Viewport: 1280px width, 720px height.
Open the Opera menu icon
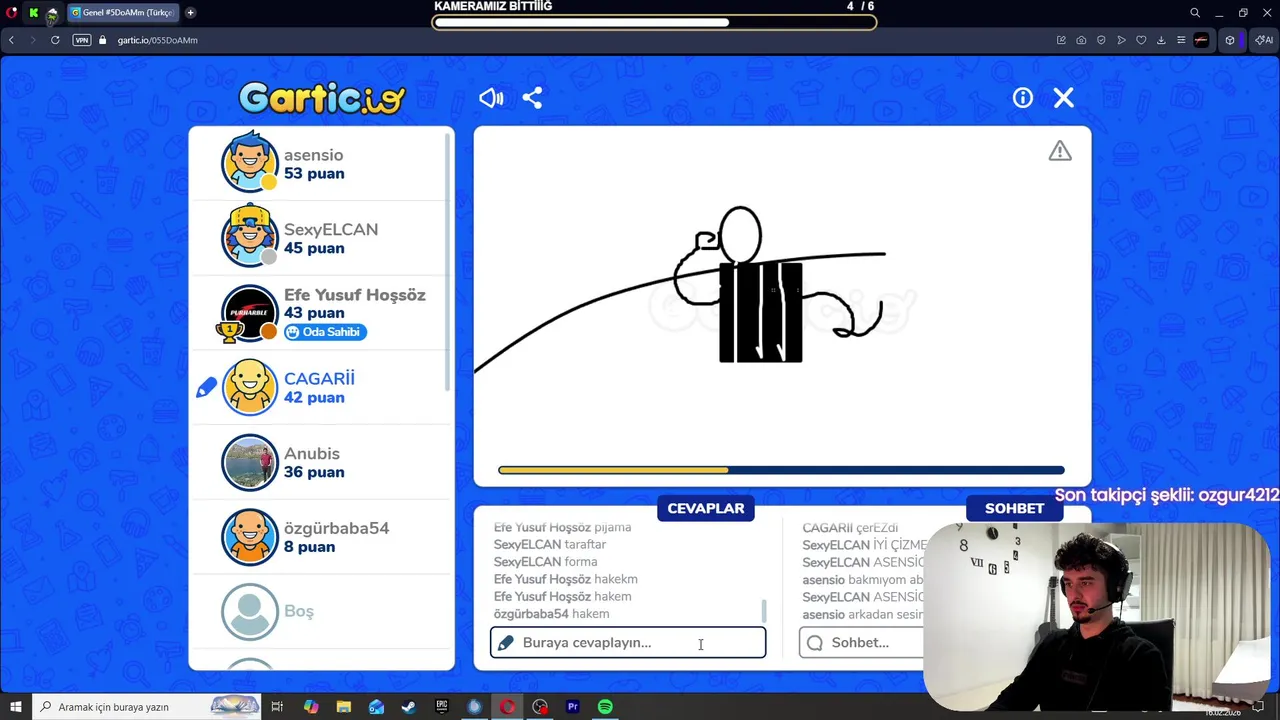[11, 13]
